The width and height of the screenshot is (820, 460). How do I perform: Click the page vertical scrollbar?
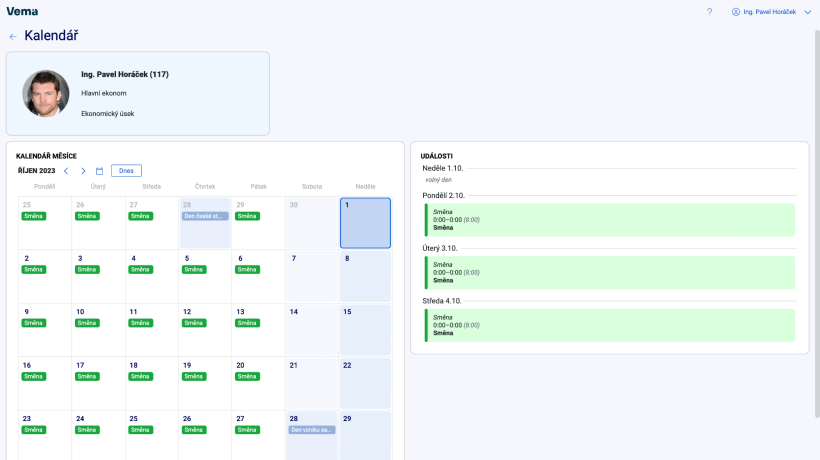click(x=817, y=225)
